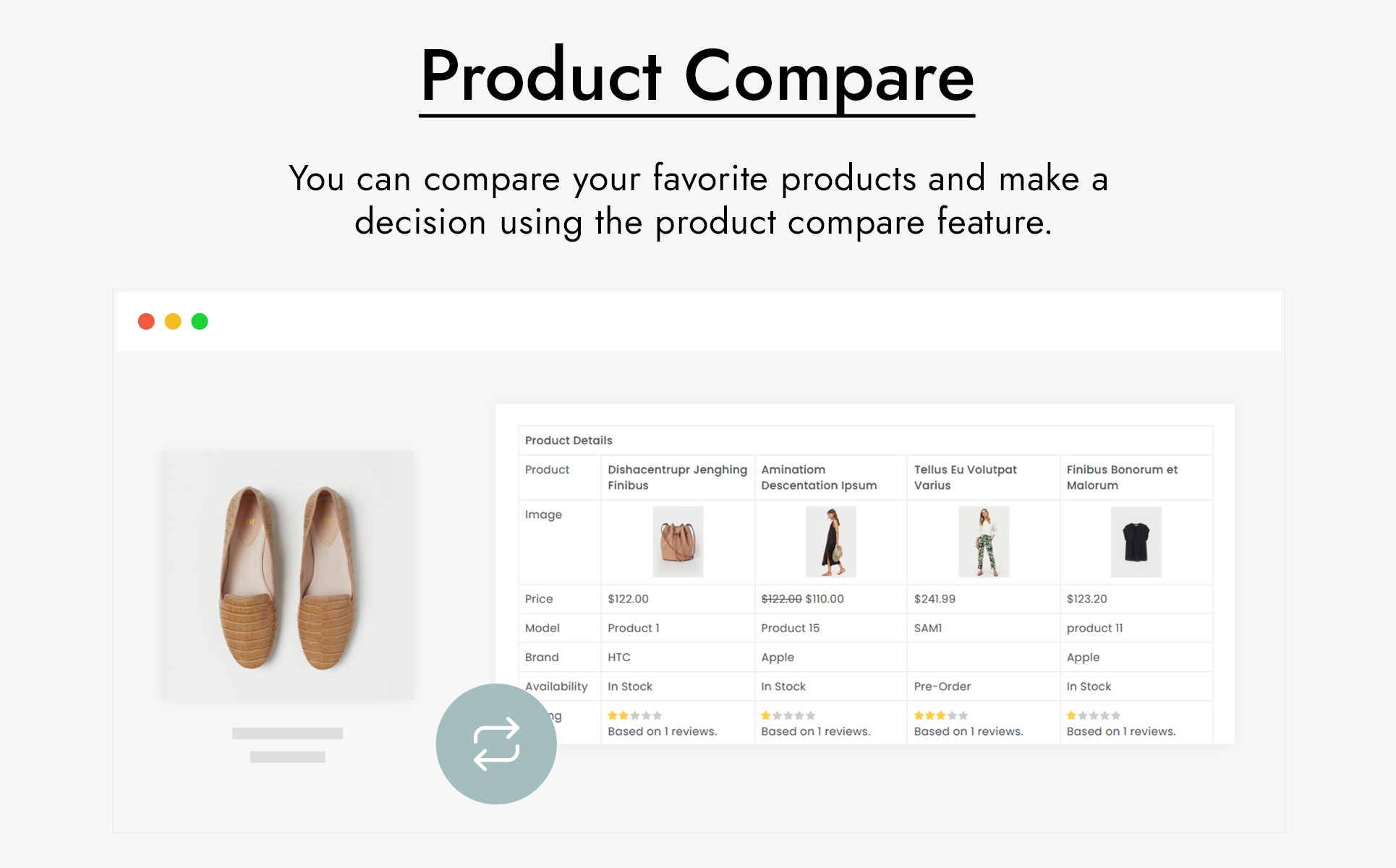Viewport: 1396px width, 868px height.
Task: Open Aminatiom Descentation Ipsum product link
Action: 818,477
